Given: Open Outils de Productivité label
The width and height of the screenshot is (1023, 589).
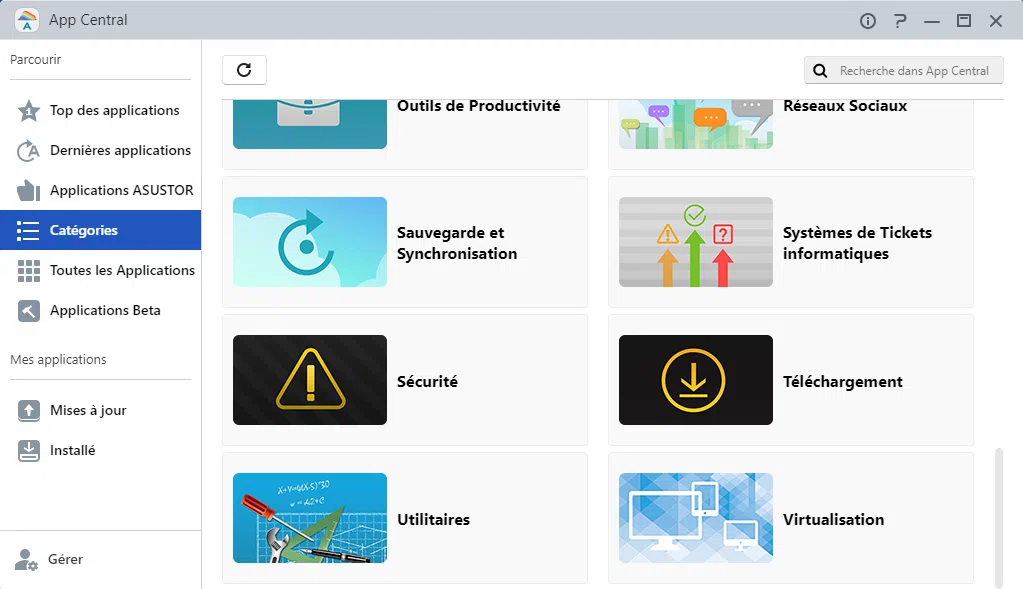Looking at the screenshot, I should coord(478,106).
